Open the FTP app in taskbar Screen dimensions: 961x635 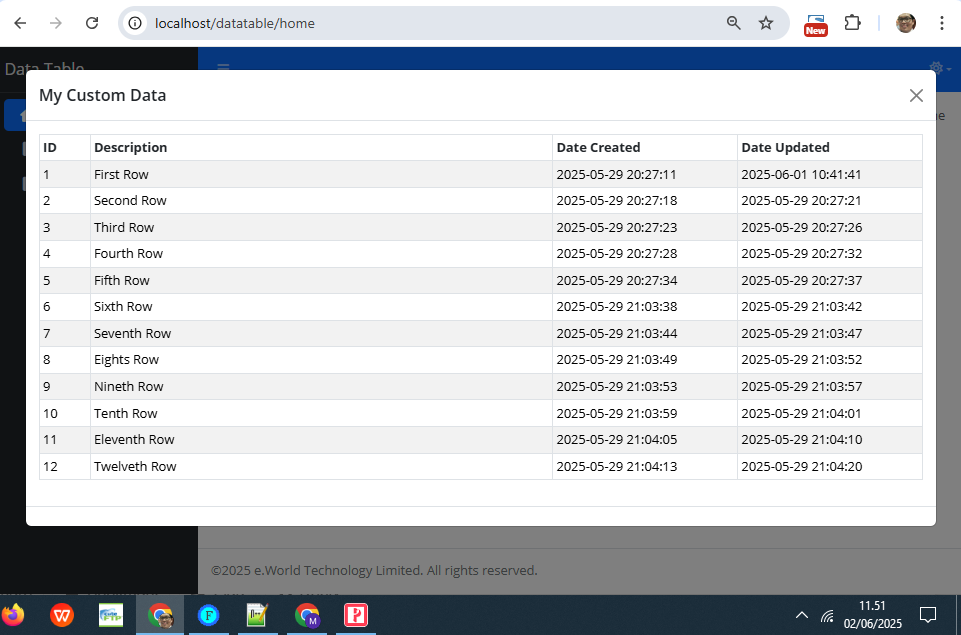pos(111,615)
